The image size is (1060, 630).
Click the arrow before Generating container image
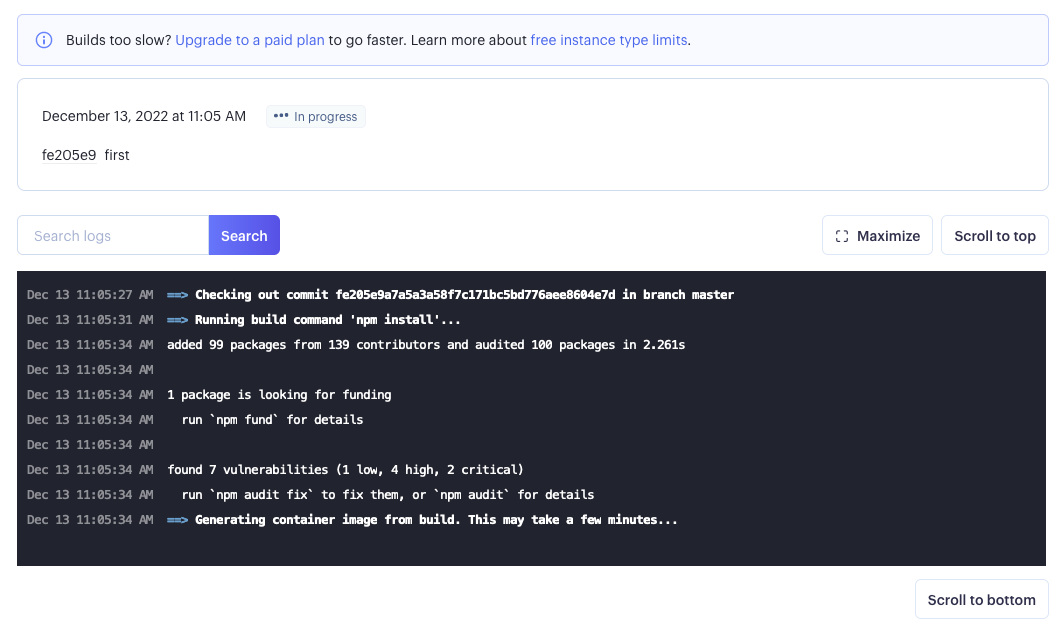pos(178,520)
